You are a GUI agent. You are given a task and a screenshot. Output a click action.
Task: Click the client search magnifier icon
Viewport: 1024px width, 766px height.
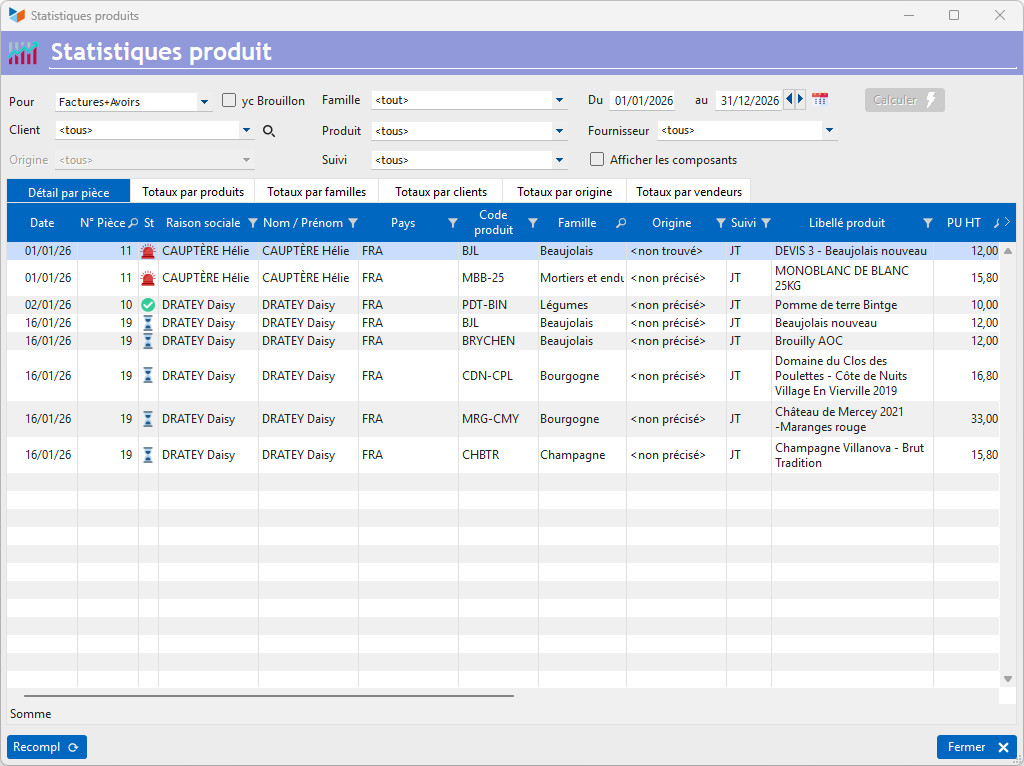268,131
